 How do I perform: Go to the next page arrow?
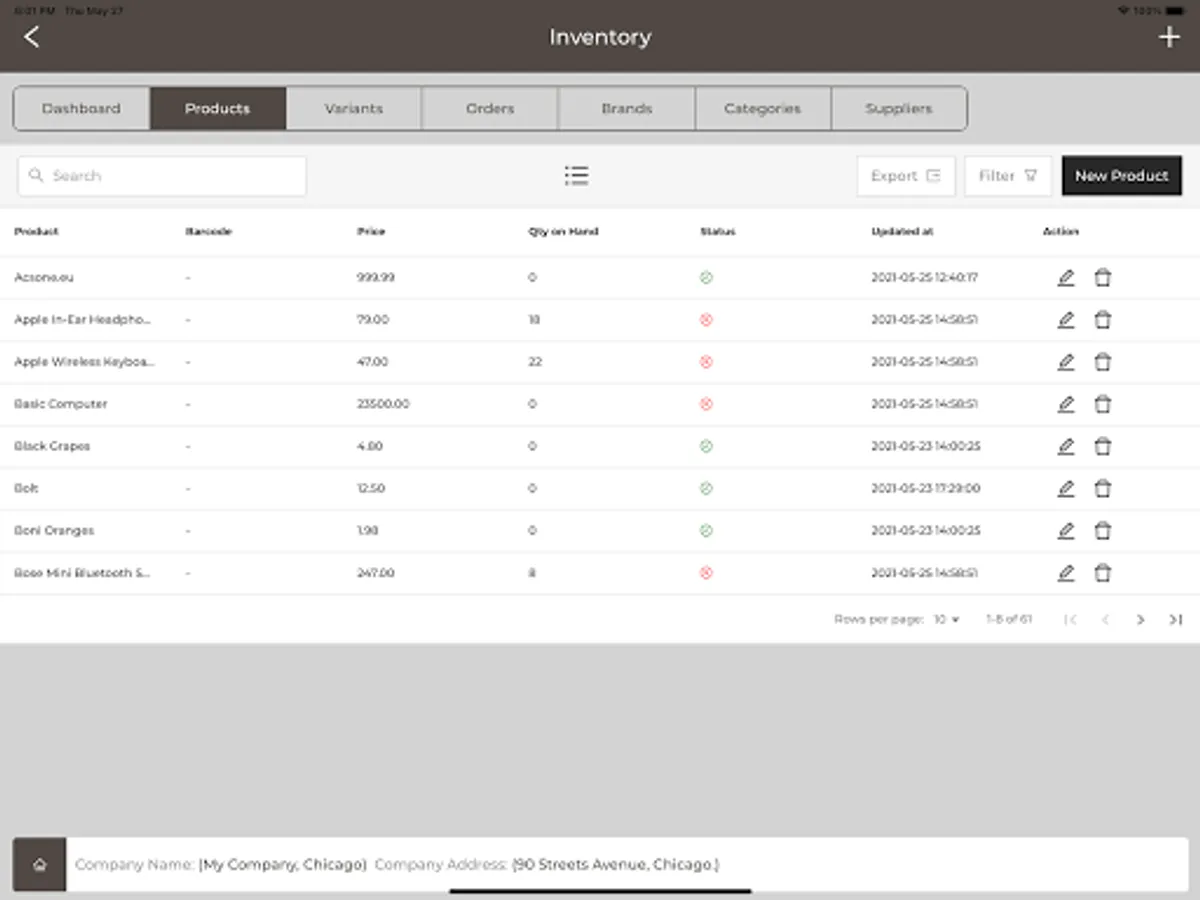[1140, 620]
